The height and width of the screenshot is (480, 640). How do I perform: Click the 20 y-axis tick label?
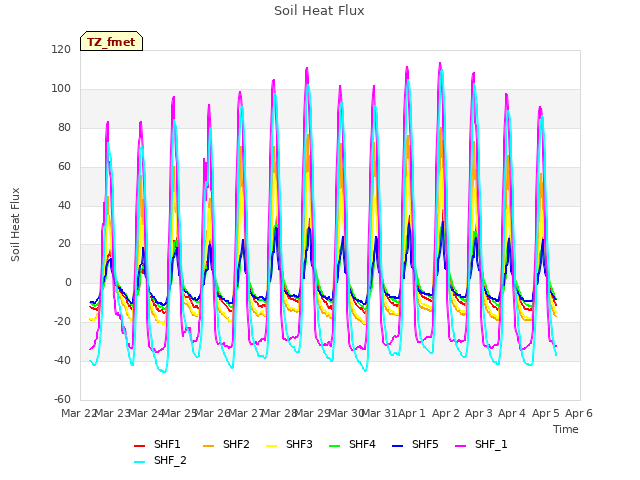(64, 244)
